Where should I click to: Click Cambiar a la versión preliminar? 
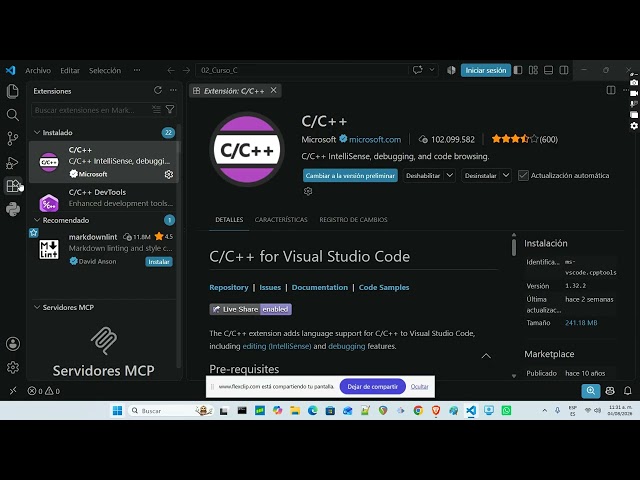click(x=350, y=176)
